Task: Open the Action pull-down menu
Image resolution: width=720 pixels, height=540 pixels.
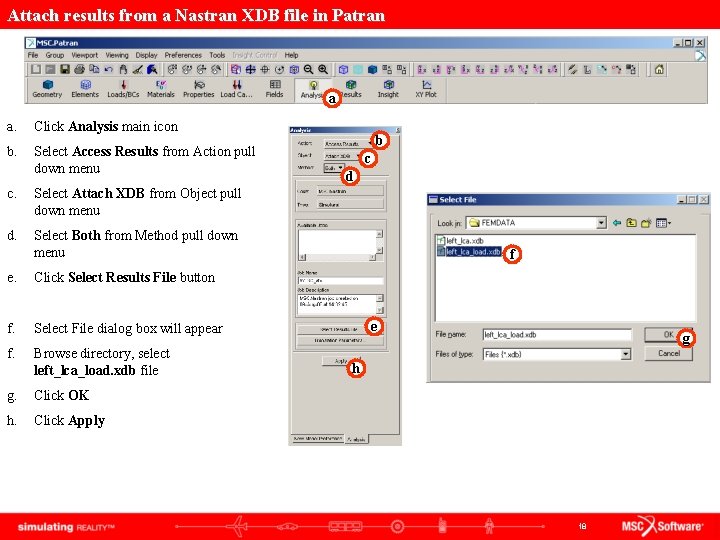Action: click(x=347, y=144)
